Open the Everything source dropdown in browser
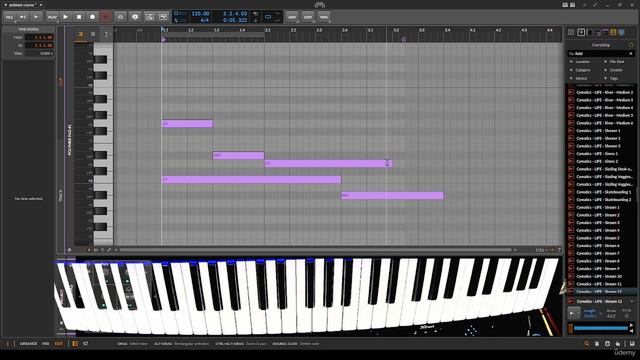640x360 pixels. tap(601, 45)
